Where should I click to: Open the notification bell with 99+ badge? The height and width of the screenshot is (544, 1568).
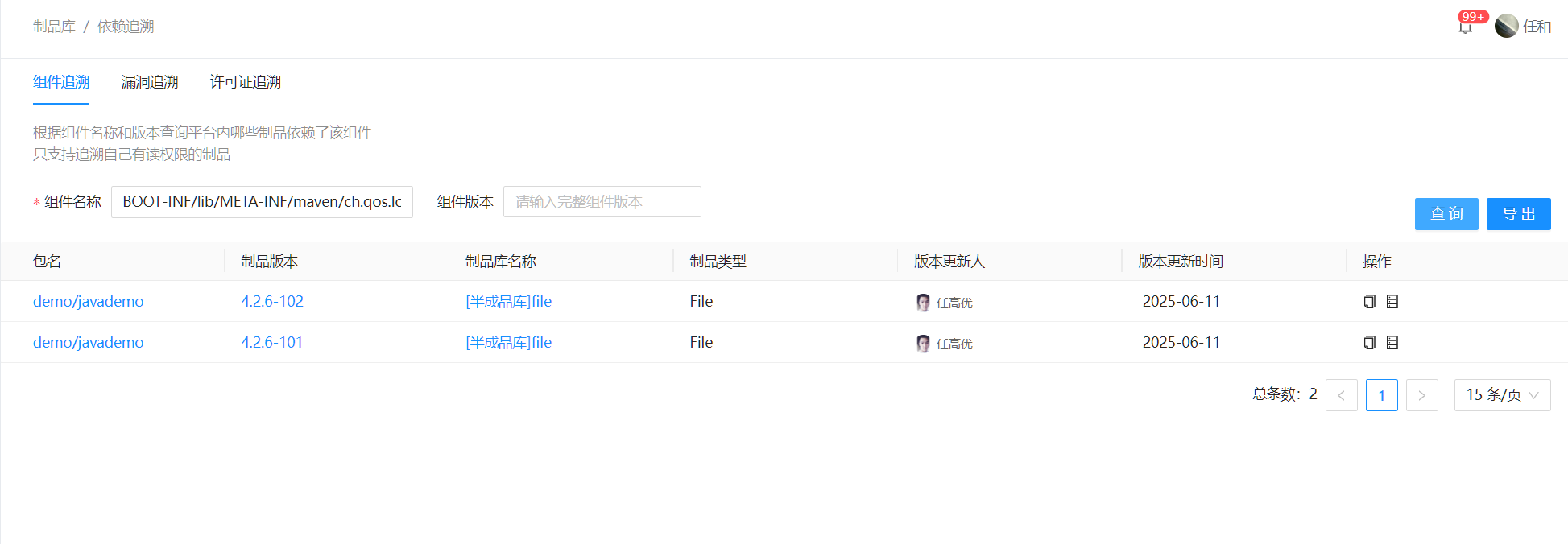[1465, 27]
